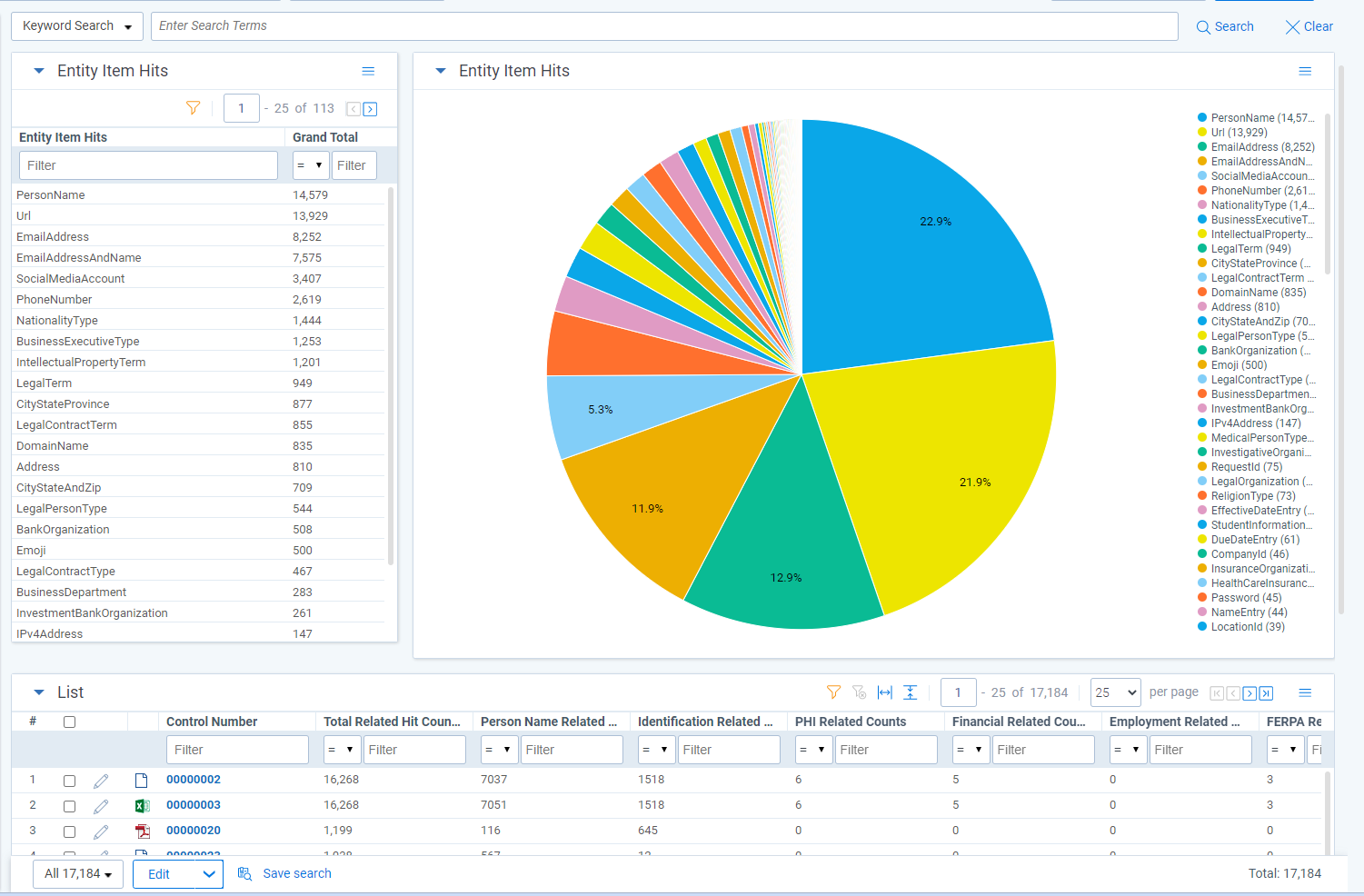Click the reset column sizing icon

pos(911,692)
